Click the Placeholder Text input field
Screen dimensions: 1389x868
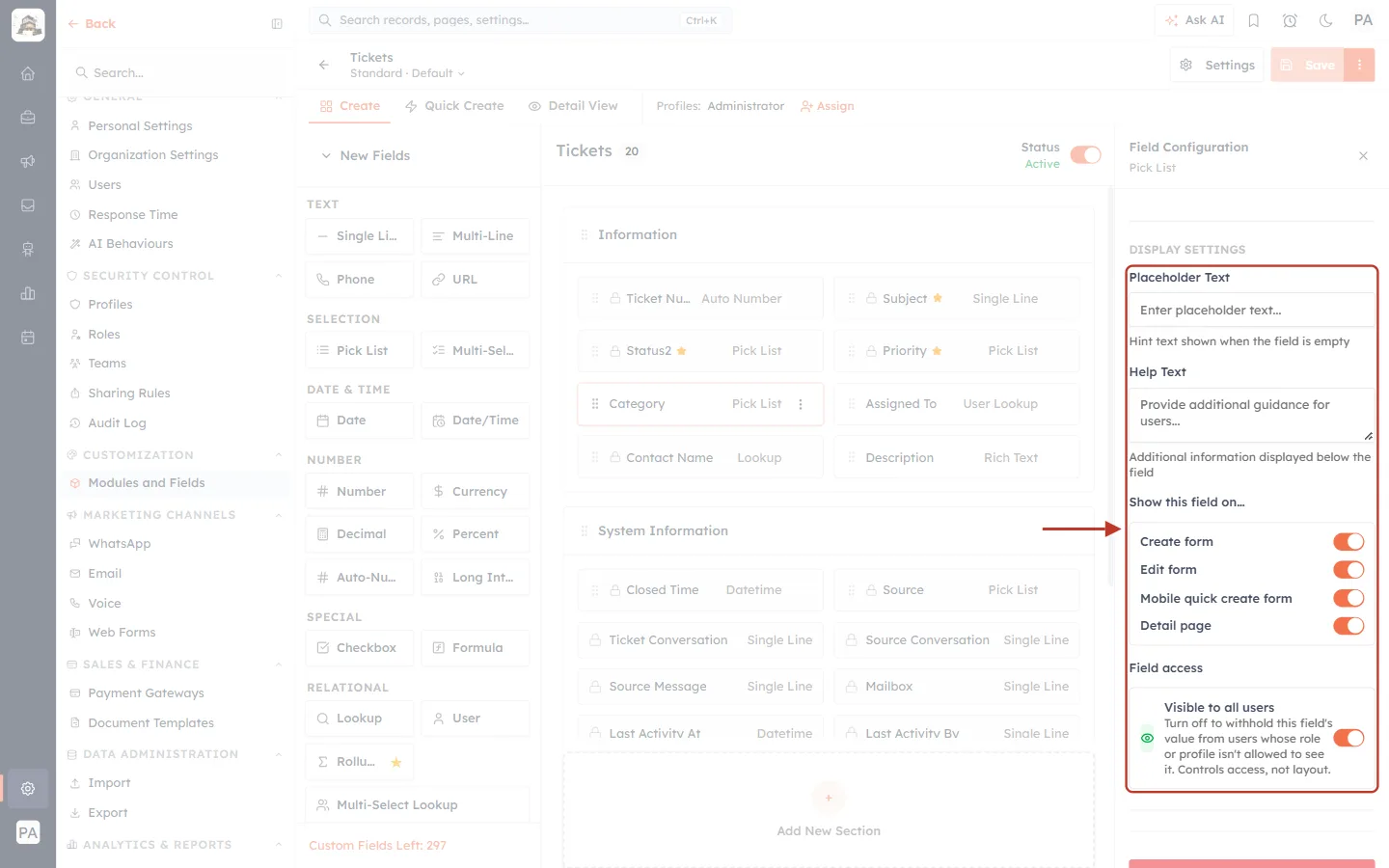(1251, 311)
